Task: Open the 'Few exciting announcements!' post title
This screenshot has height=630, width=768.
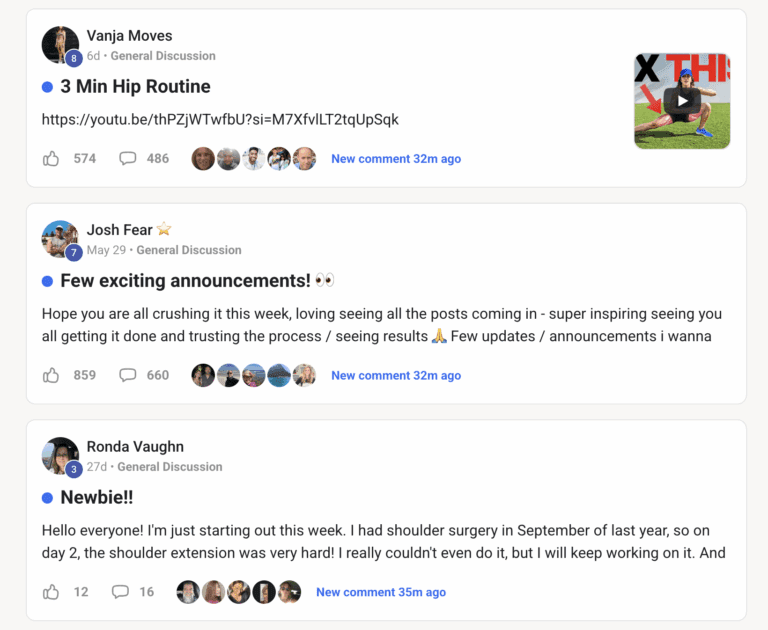Action: tap(185, 281)
